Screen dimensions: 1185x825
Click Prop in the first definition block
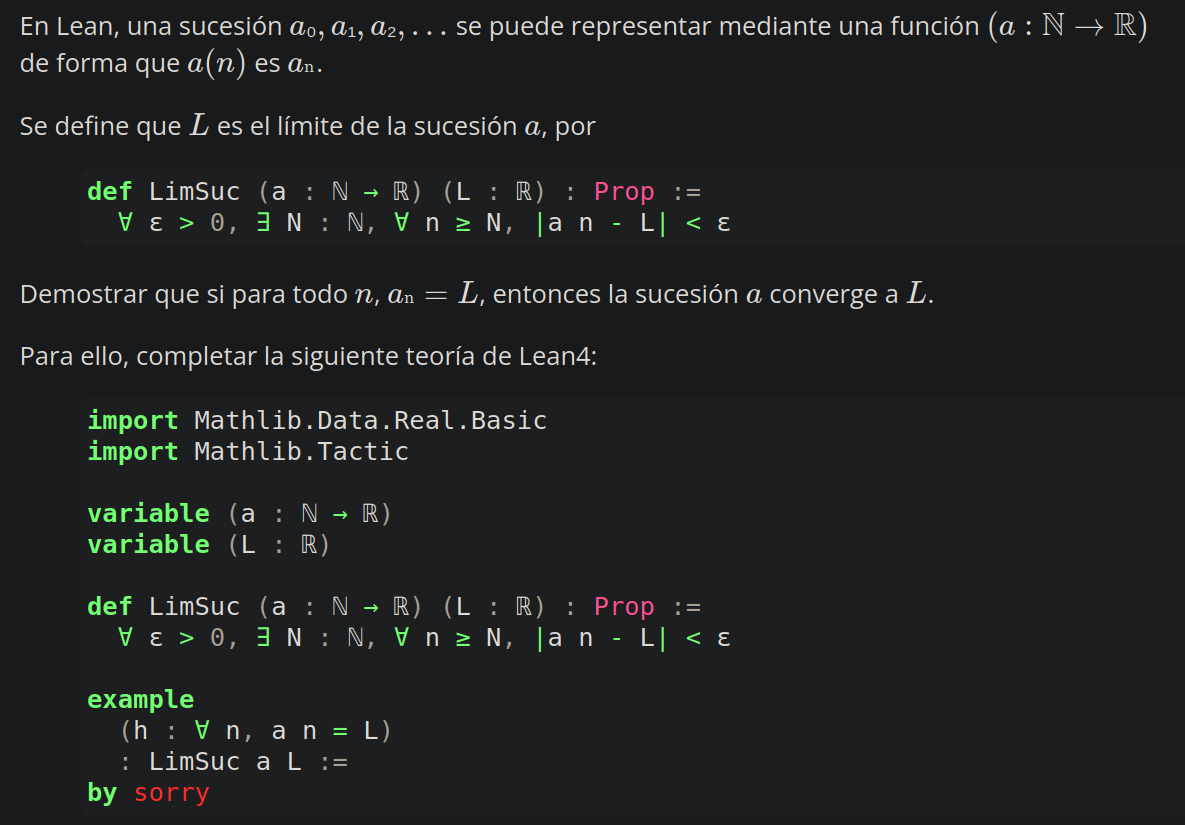pyautogui.click(x=624, y=191)
